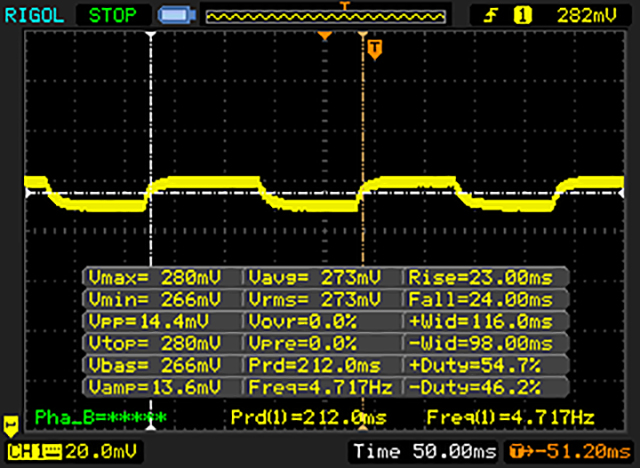Click the STOP run status indicator

click(x=113, y=16)
